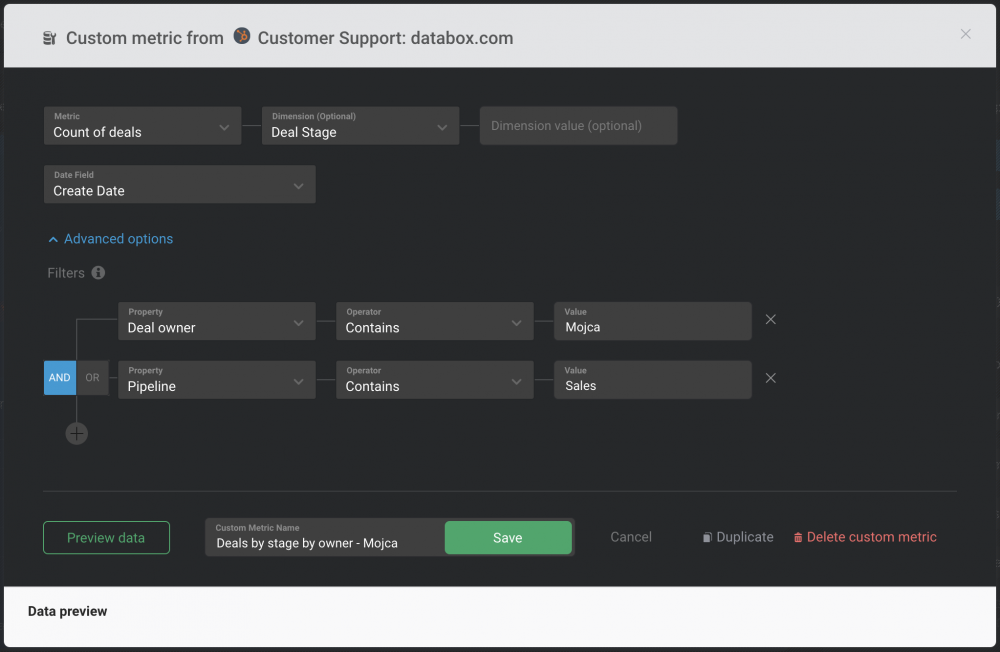Screen dimensions: 1000x652
Task: Save the custom metric
Action: 507,538
